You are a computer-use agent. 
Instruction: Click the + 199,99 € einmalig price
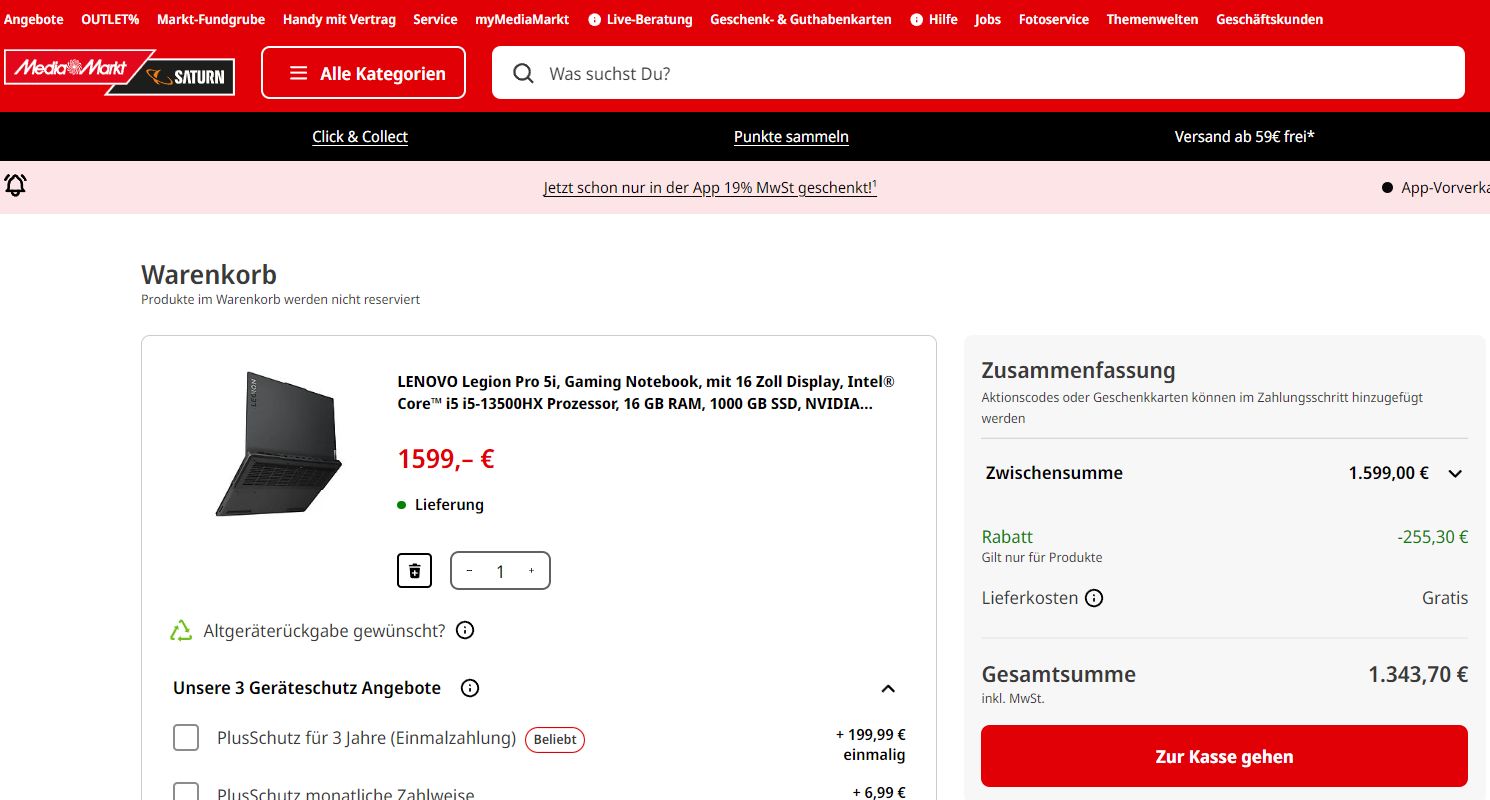coord(870,745)
